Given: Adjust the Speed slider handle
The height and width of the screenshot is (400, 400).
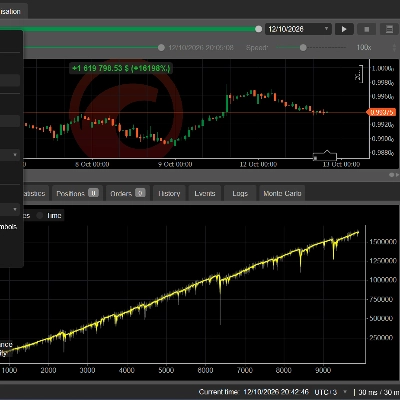Looking at the screenshot, I should click(303, 48).
